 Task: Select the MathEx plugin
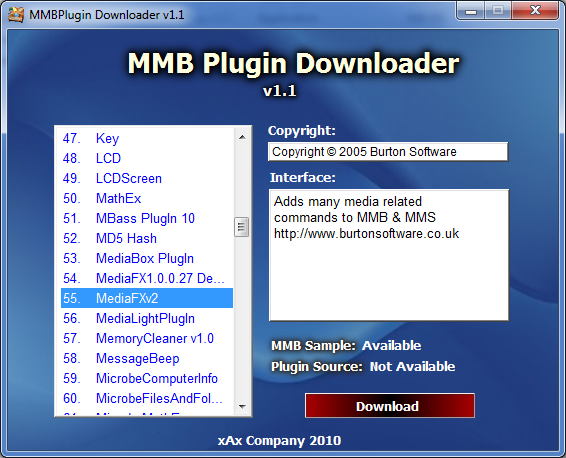tap(147, 198)
